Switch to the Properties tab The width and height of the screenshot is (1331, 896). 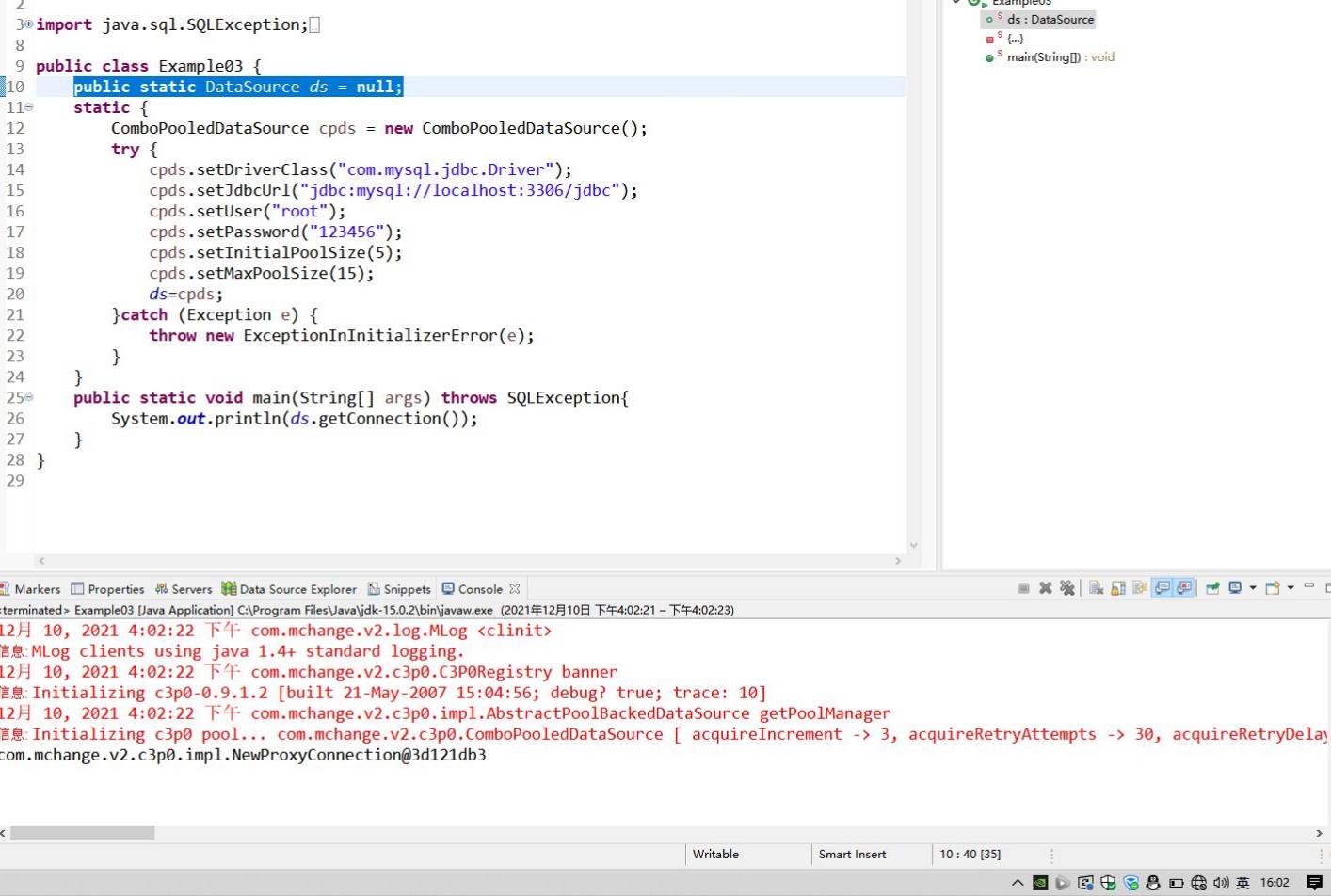(107, 589)
